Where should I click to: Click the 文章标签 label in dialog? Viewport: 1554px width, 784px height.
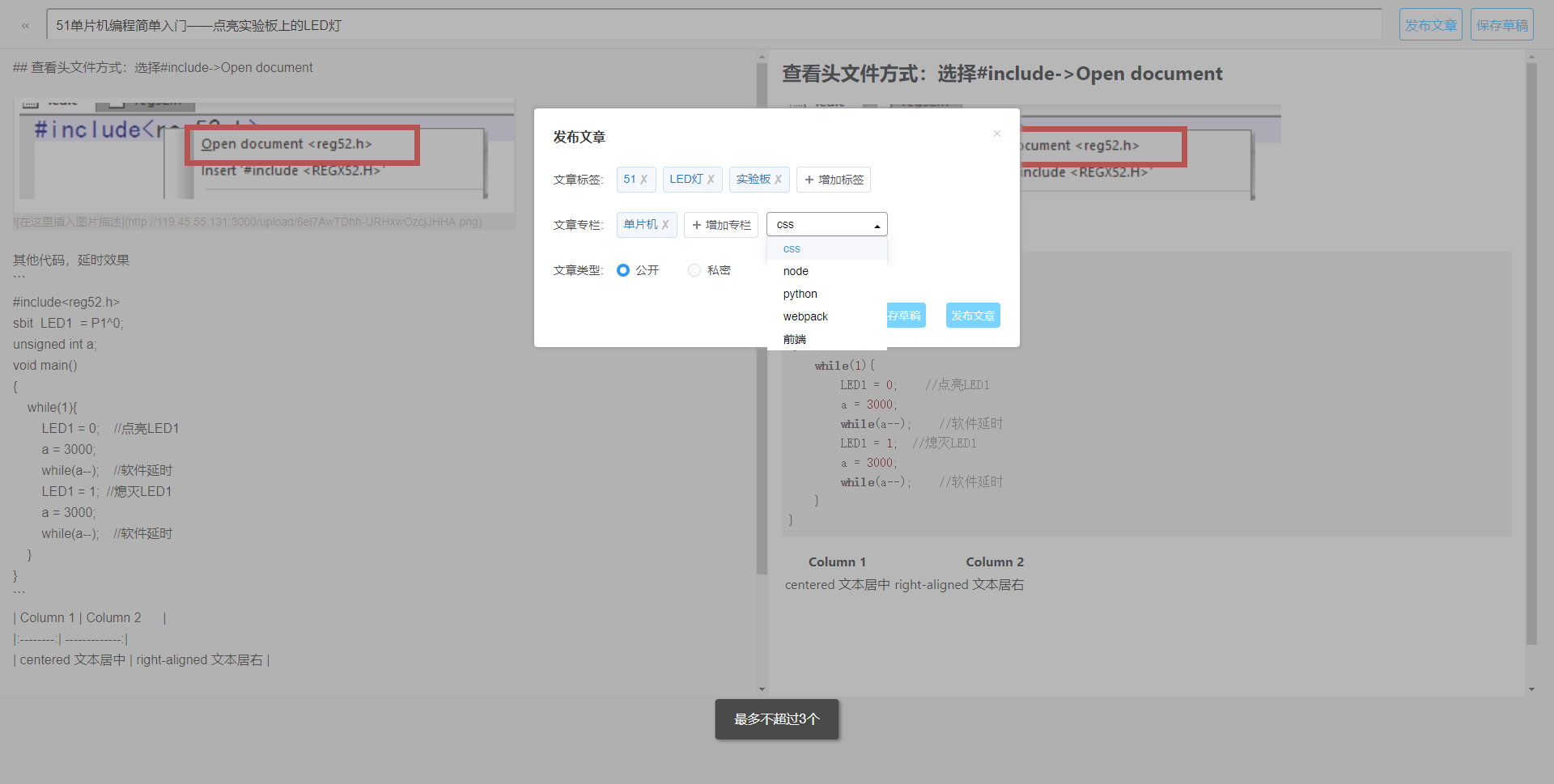(578, 180)
